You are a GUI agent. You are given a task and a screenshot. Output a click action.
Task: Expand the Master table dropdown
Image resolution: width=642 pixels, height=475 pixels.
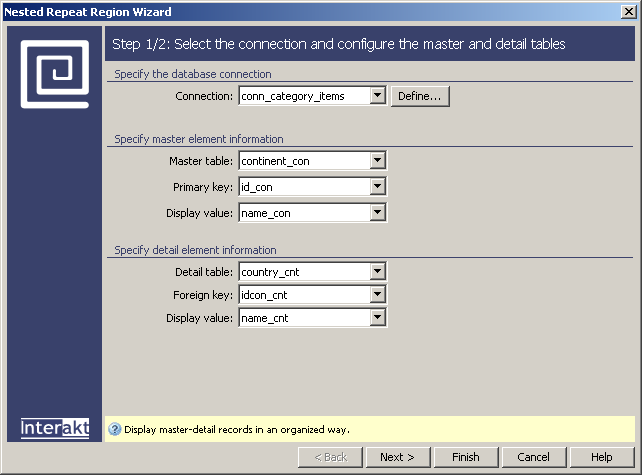377,160
